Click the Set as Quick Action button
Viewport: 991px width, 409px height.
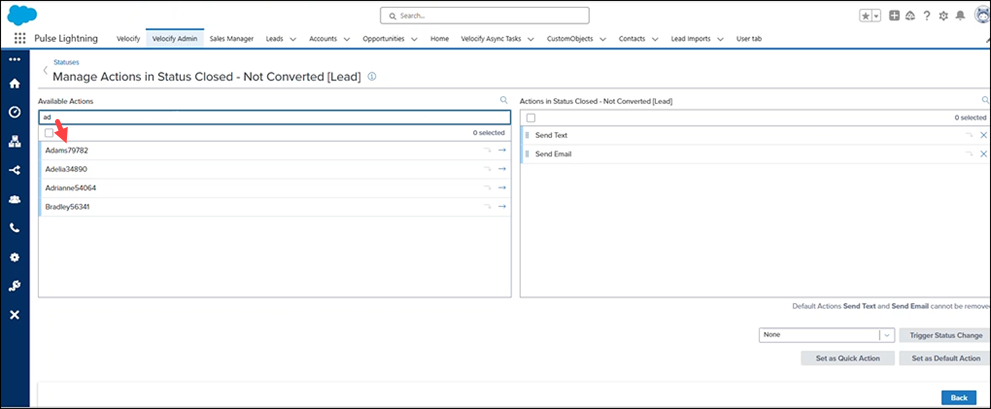(x=848, y=358)
